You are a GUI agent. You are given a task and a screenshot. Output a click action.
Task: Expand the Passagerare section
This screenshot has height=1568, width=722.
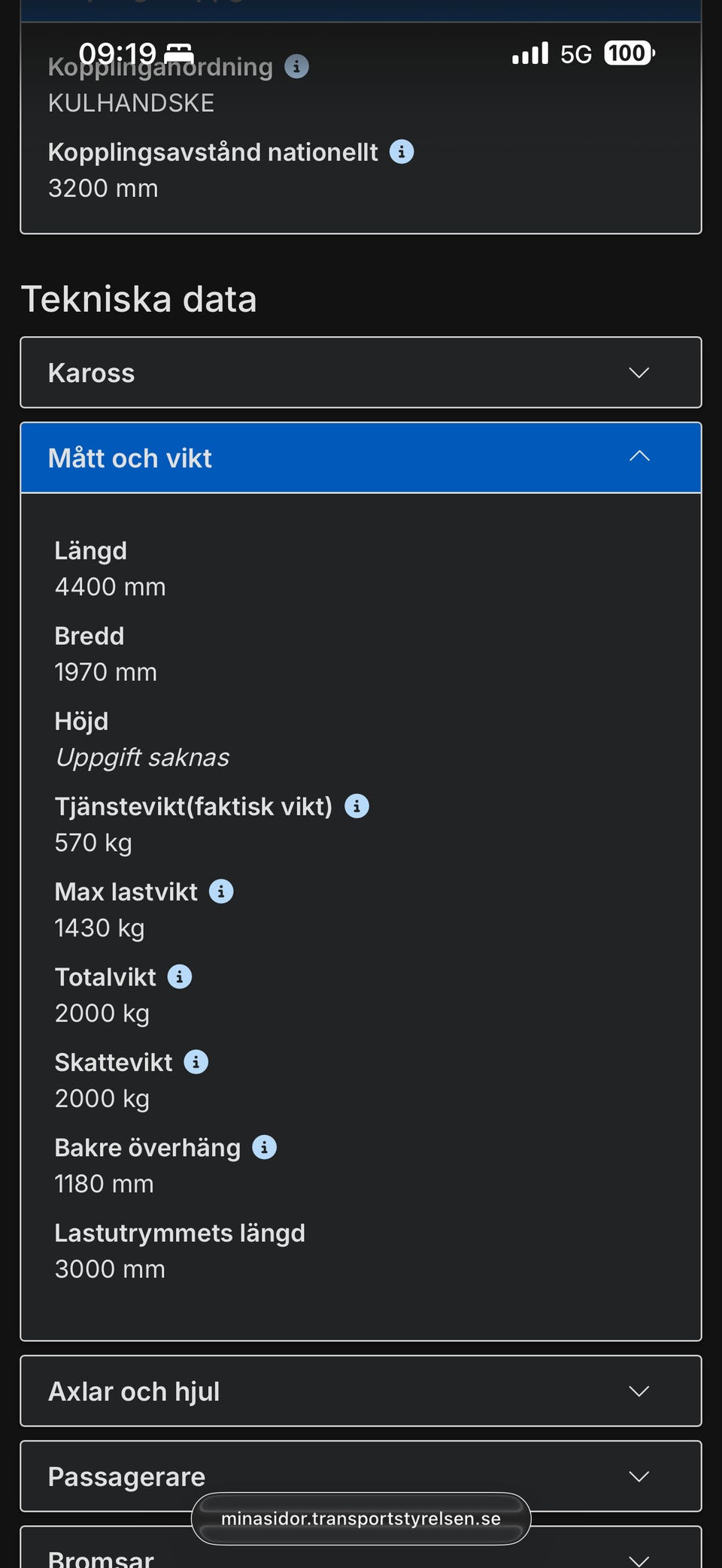(361, 1476)
